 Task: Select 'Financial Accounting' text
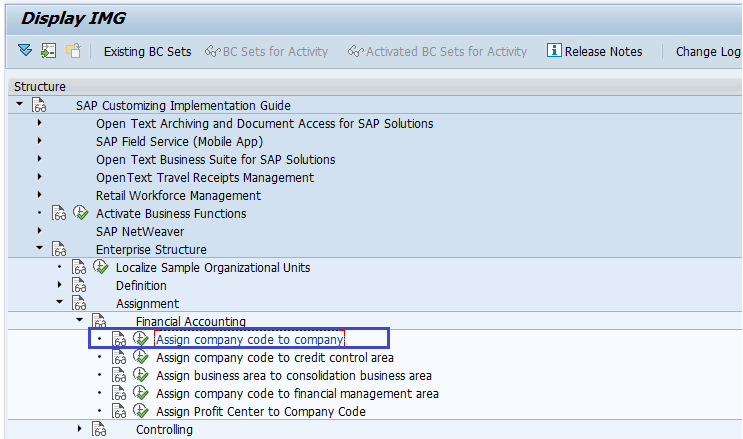pos(190,321)
